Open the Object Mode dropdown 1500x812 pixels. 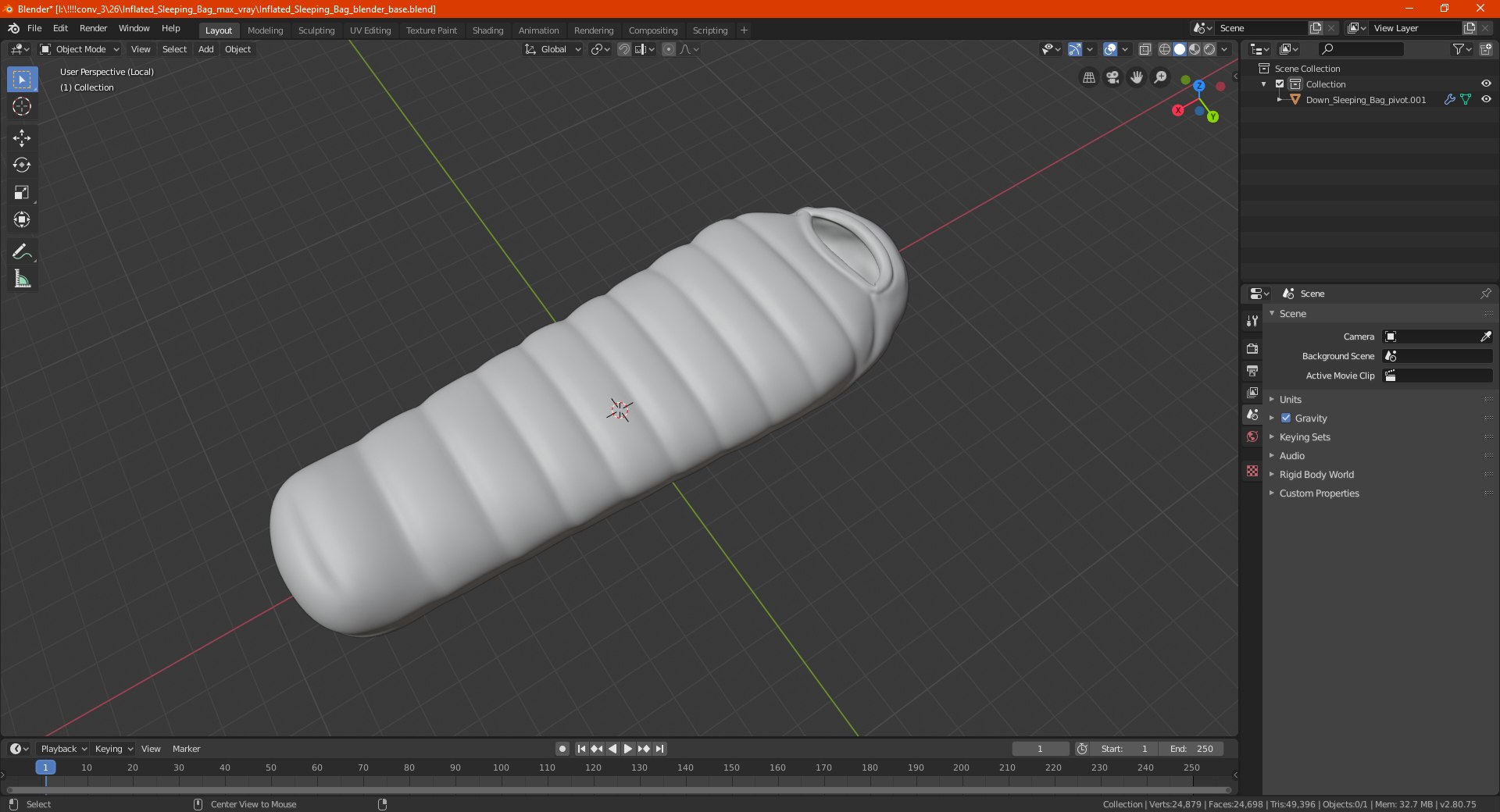(79, 49)
